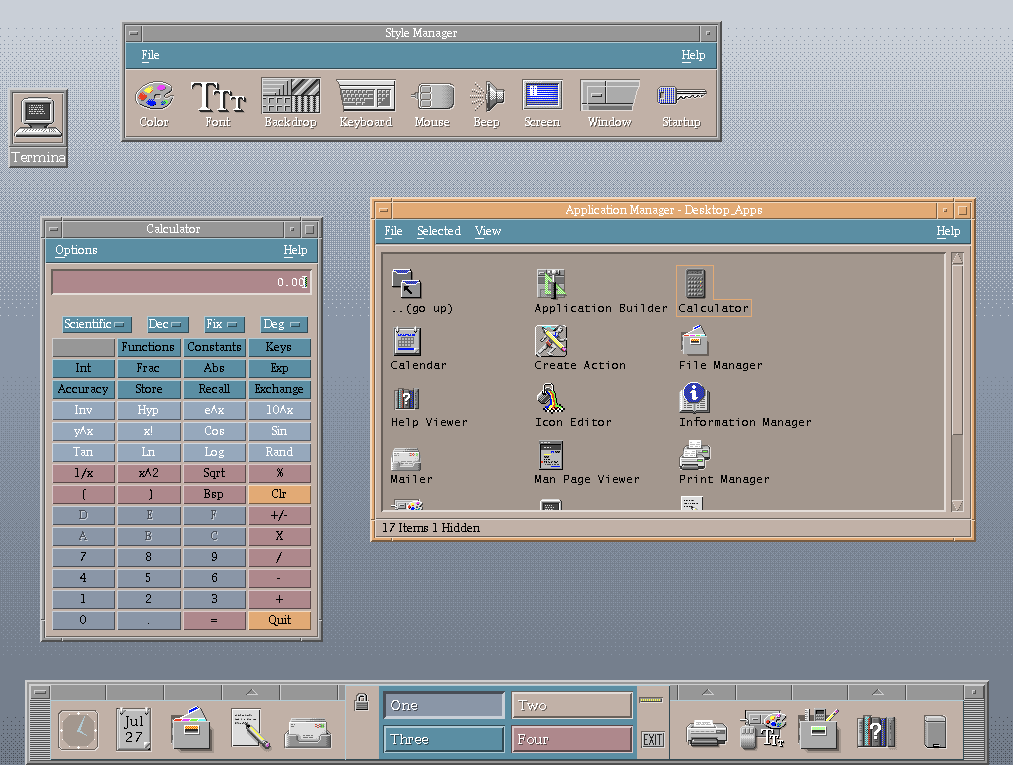The height and width of the screenshot is (765, 1013).
Task: Open the Backdrop icon in Style Manager
Action: 290,97
